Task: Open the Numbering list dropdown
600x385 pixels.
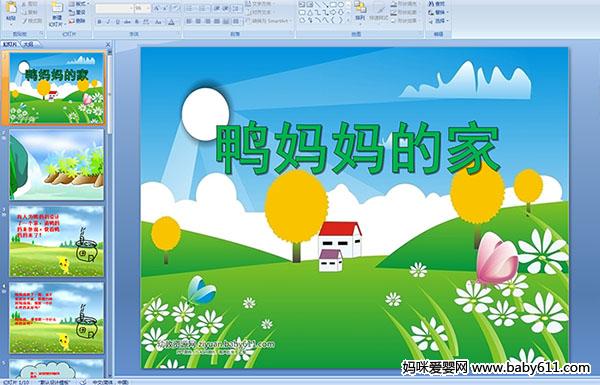Action: click(204, 8)
